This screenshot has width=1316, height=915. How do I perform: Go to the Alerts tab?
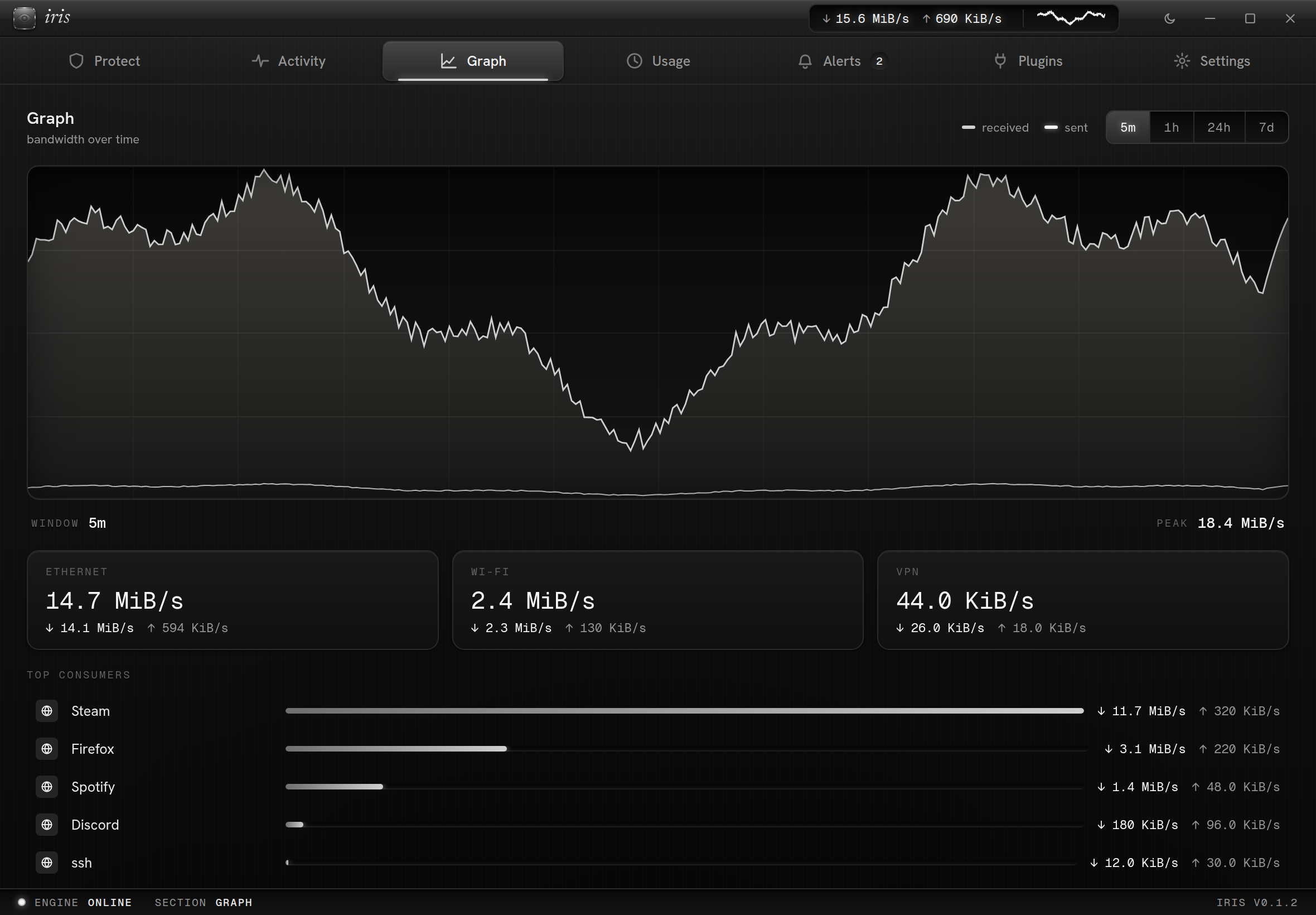click(x=842, y=61)
